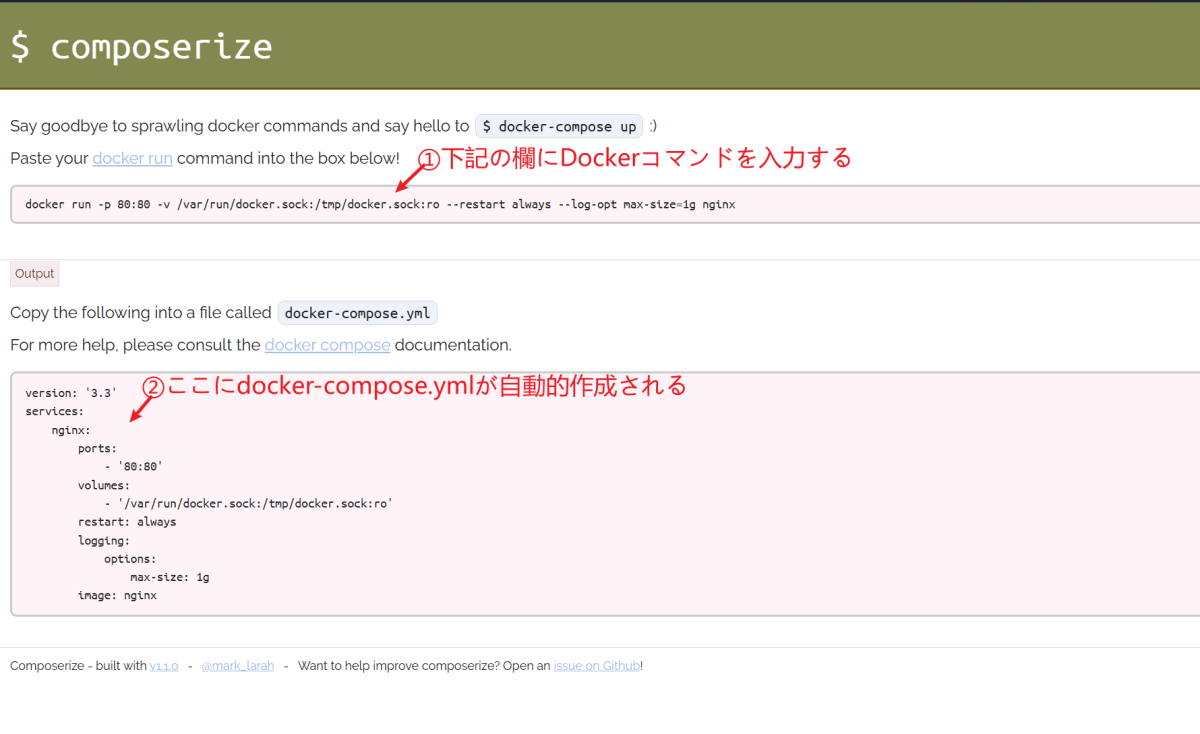Click the 'services:' output line
Screen dimensions: 1200x734
pyautogui.click(x=54, y=411)
